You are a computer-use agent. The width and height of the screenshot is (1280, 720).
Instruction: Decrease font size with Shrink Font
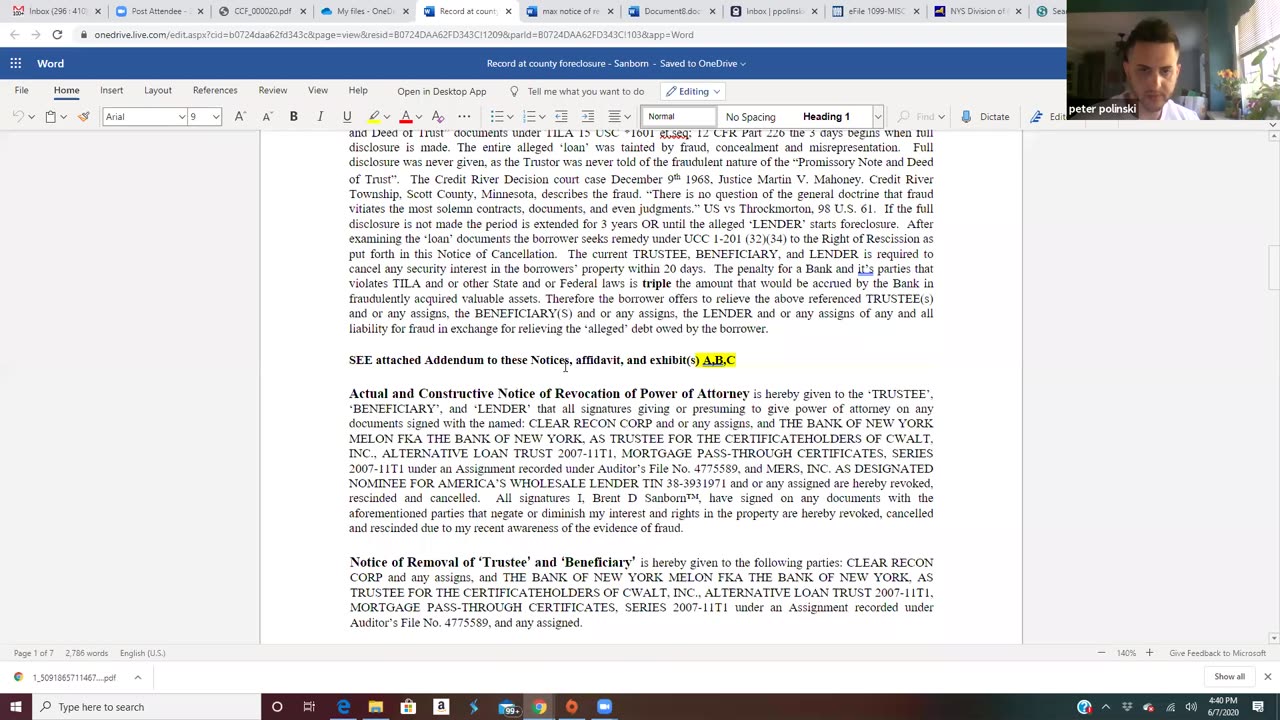point(266,117)
